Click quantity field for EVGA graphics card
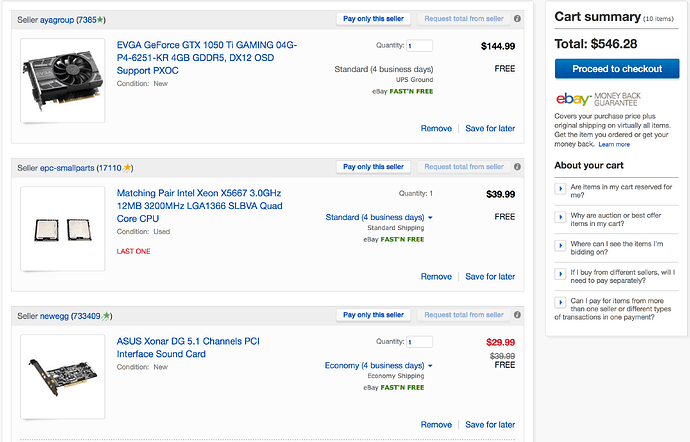690x442 pixels. [419, 46]
